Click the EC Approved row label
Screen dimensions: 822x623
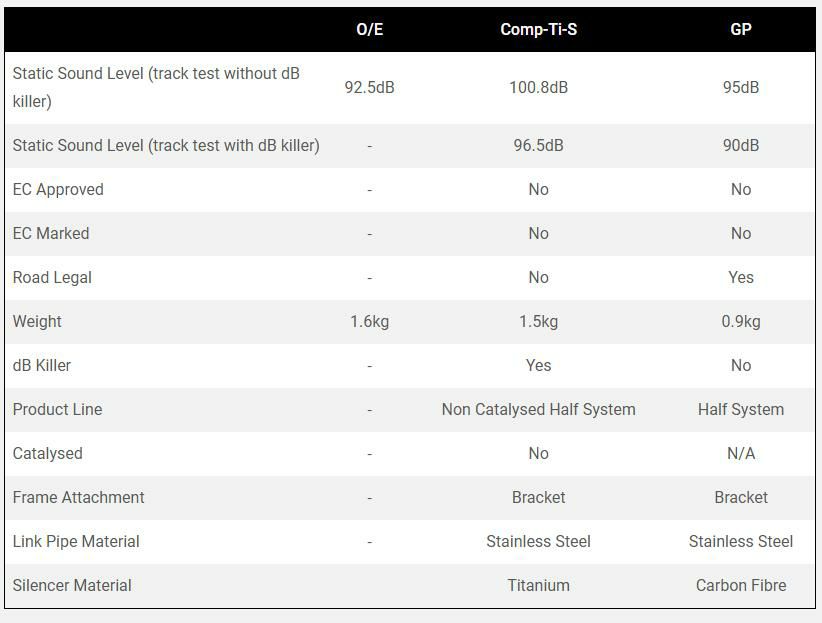(58, 189)
